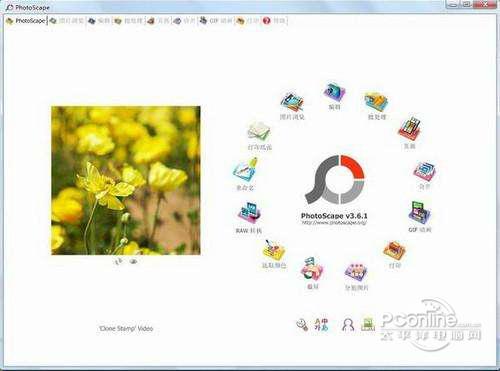Switch to the 照片浏览 tab
The image size is (500, 371).
(x=67, y=21)
